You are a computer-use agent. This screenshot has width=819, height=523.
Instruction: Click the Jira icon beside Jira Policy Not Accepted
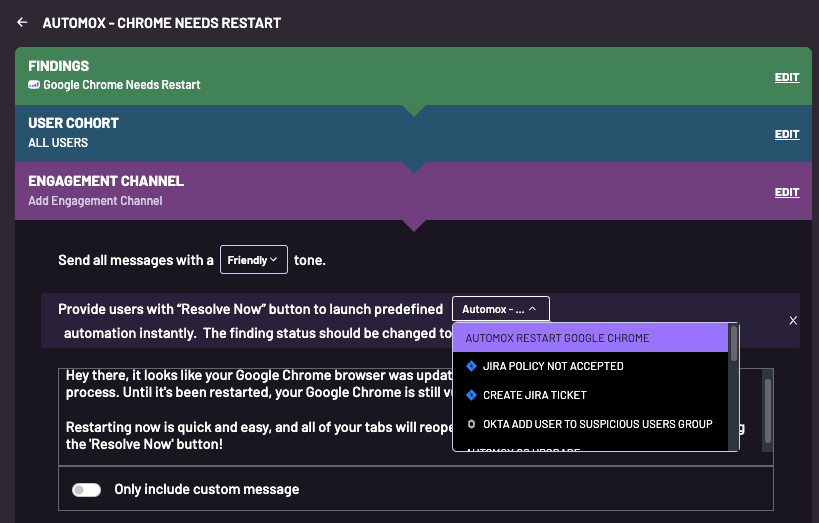[x=471, y=366]
